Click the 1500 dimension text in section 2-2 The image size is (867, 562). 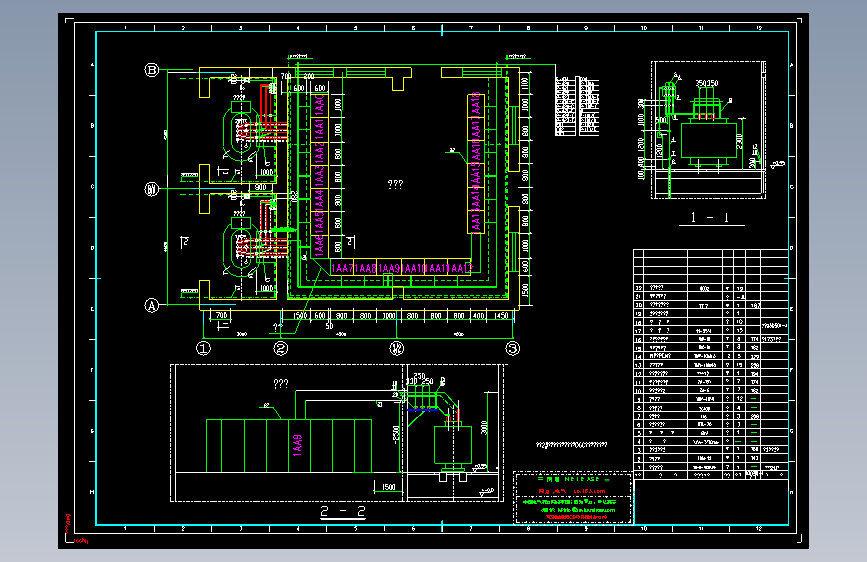[x=389, y=487]
